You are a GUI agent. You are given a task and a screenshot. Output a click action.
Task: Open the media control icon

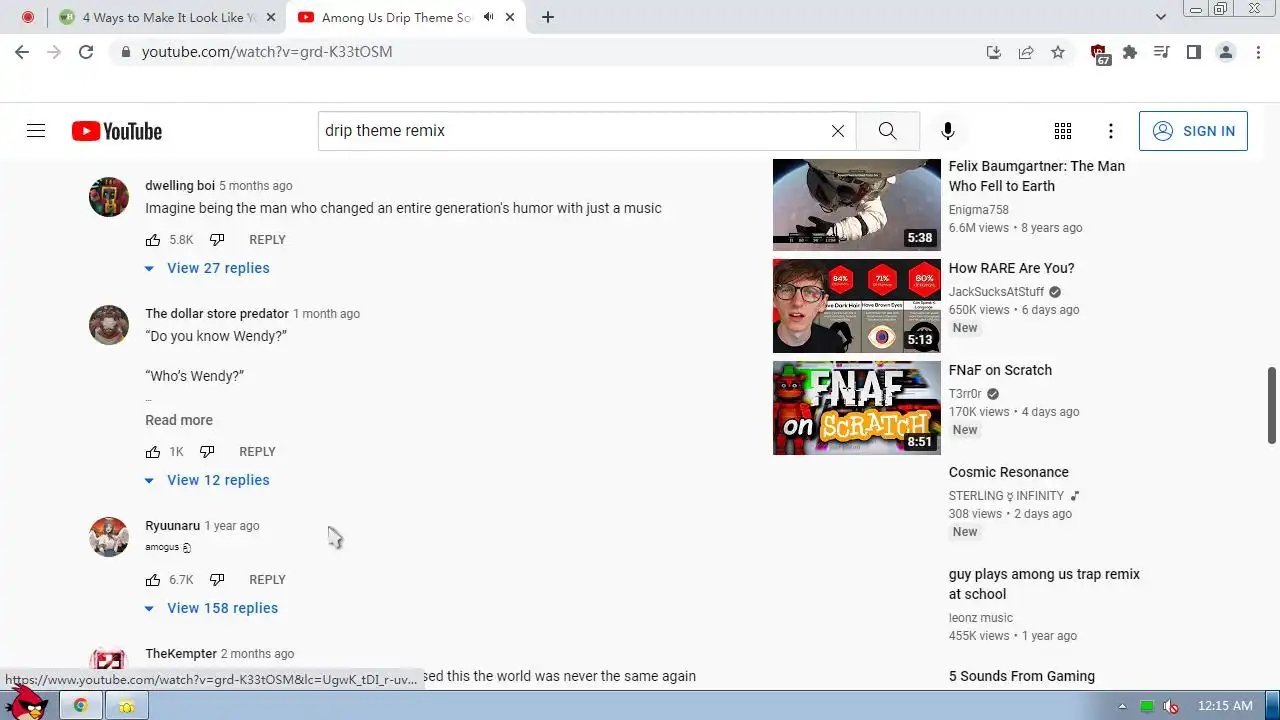[1161, 52]
